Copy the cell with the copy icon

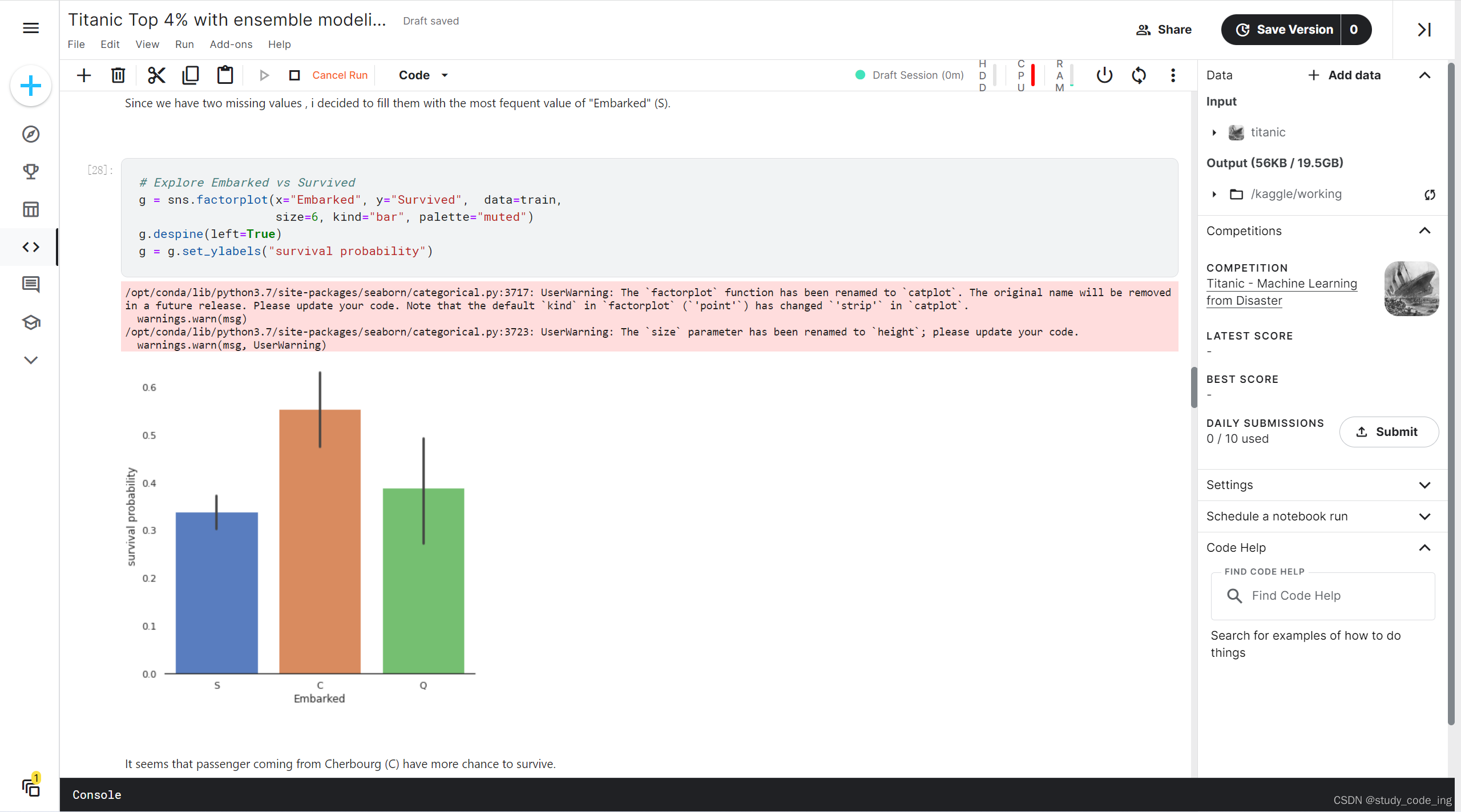click(x=191, y=75)
